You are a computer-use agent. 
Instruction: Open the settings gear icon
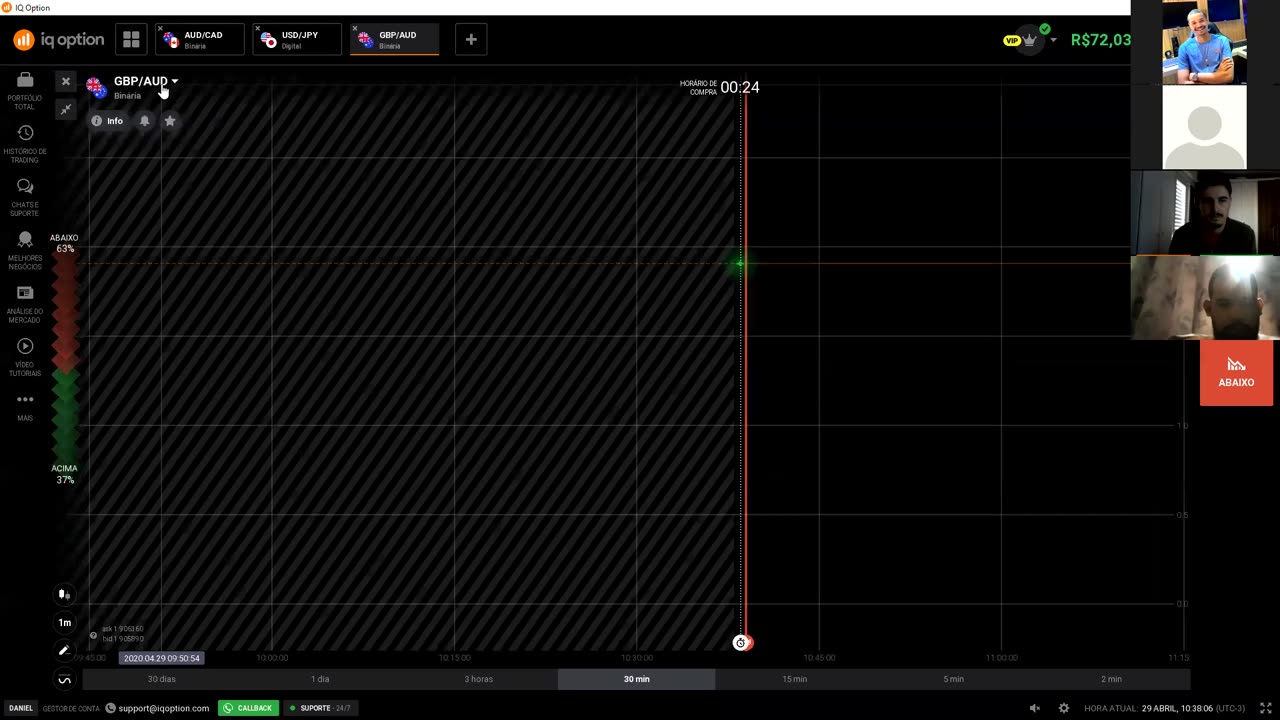coord(1064,708)
